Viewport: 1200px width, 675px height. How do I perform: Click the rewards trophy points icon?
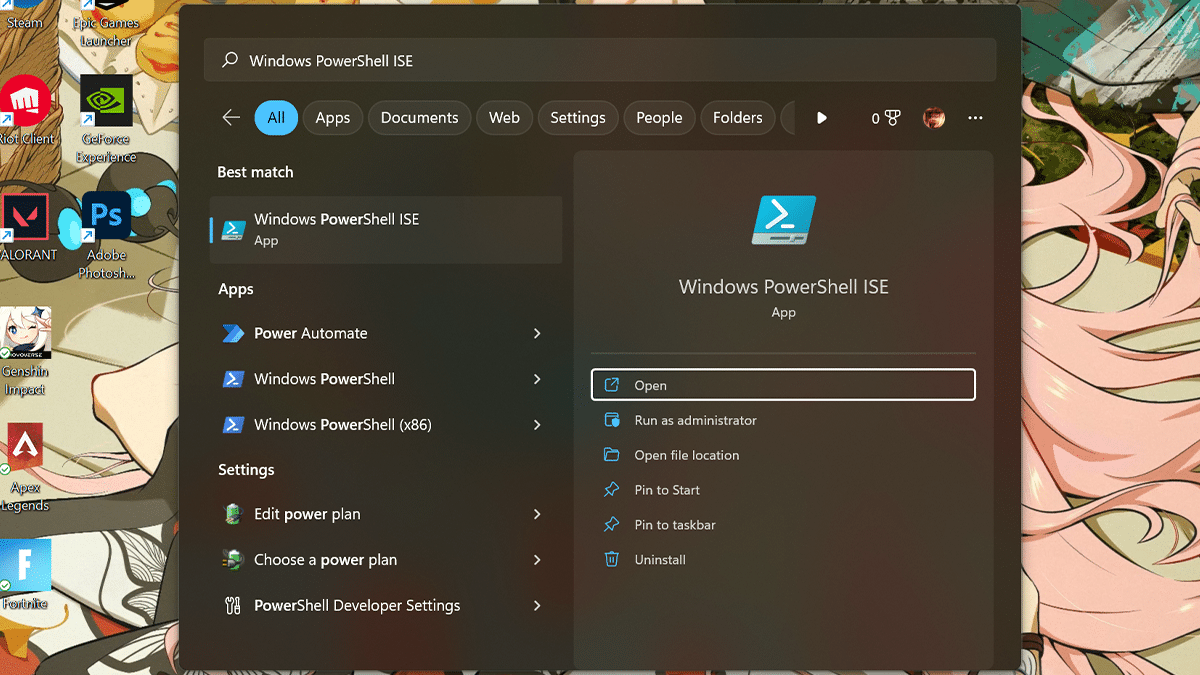886,118
